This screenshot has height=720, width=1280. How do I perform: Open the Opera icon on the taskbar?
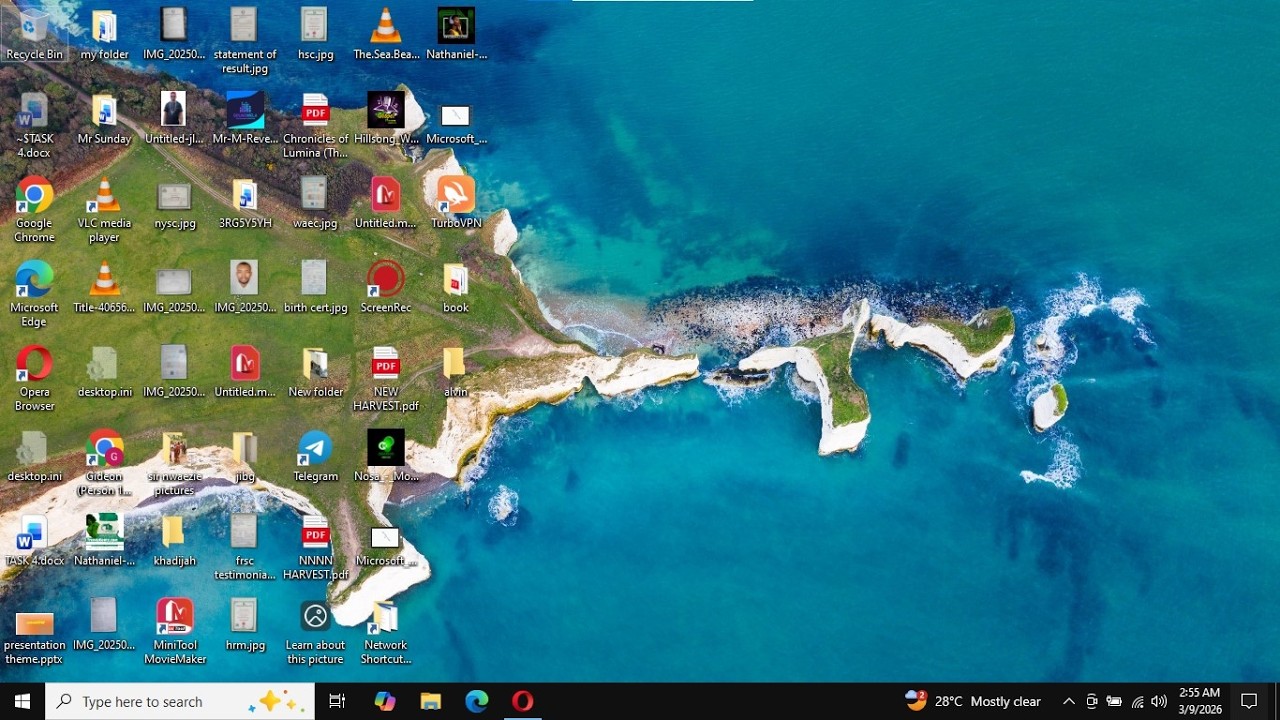pyautogui.click(x=522, y=701)
